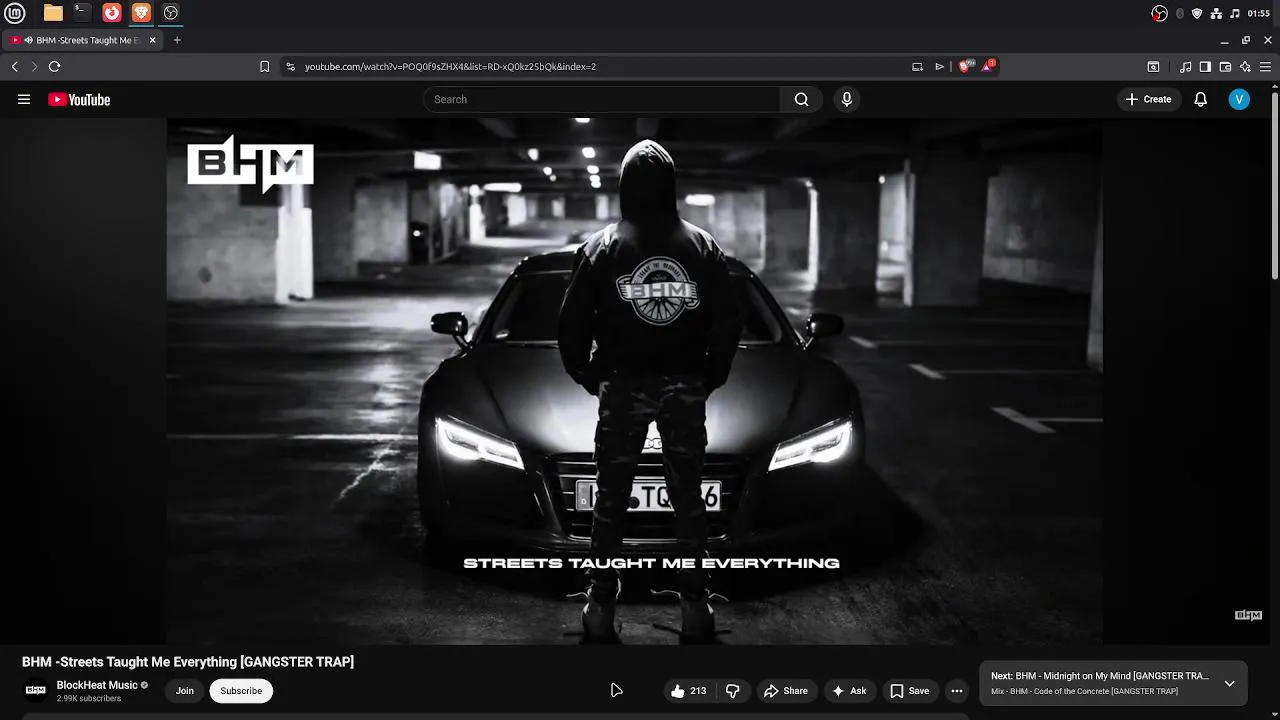This screenshot has height=720, width=1280.
Task: Click the Join membership button
Action: 185,691
